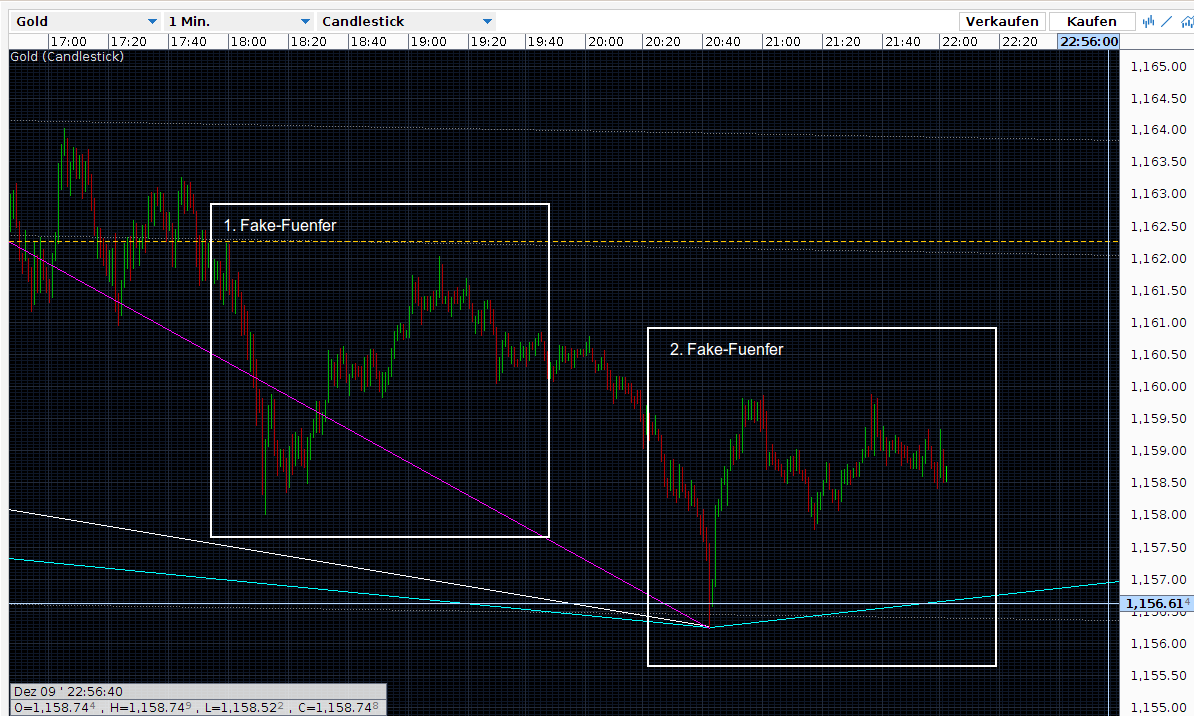1194x716 pixels.
Task: Click the OHLC values readout bar
Action: (195, 707)
